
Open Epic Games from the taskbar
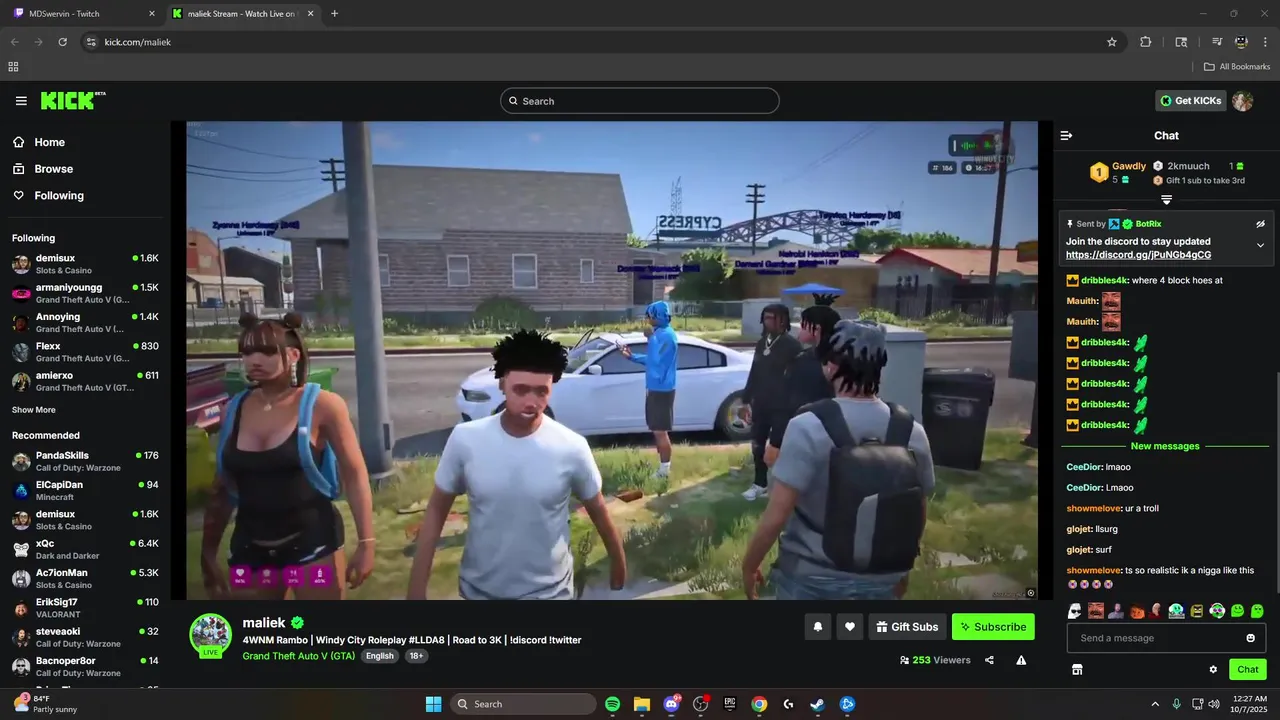[x=730, y=704]
